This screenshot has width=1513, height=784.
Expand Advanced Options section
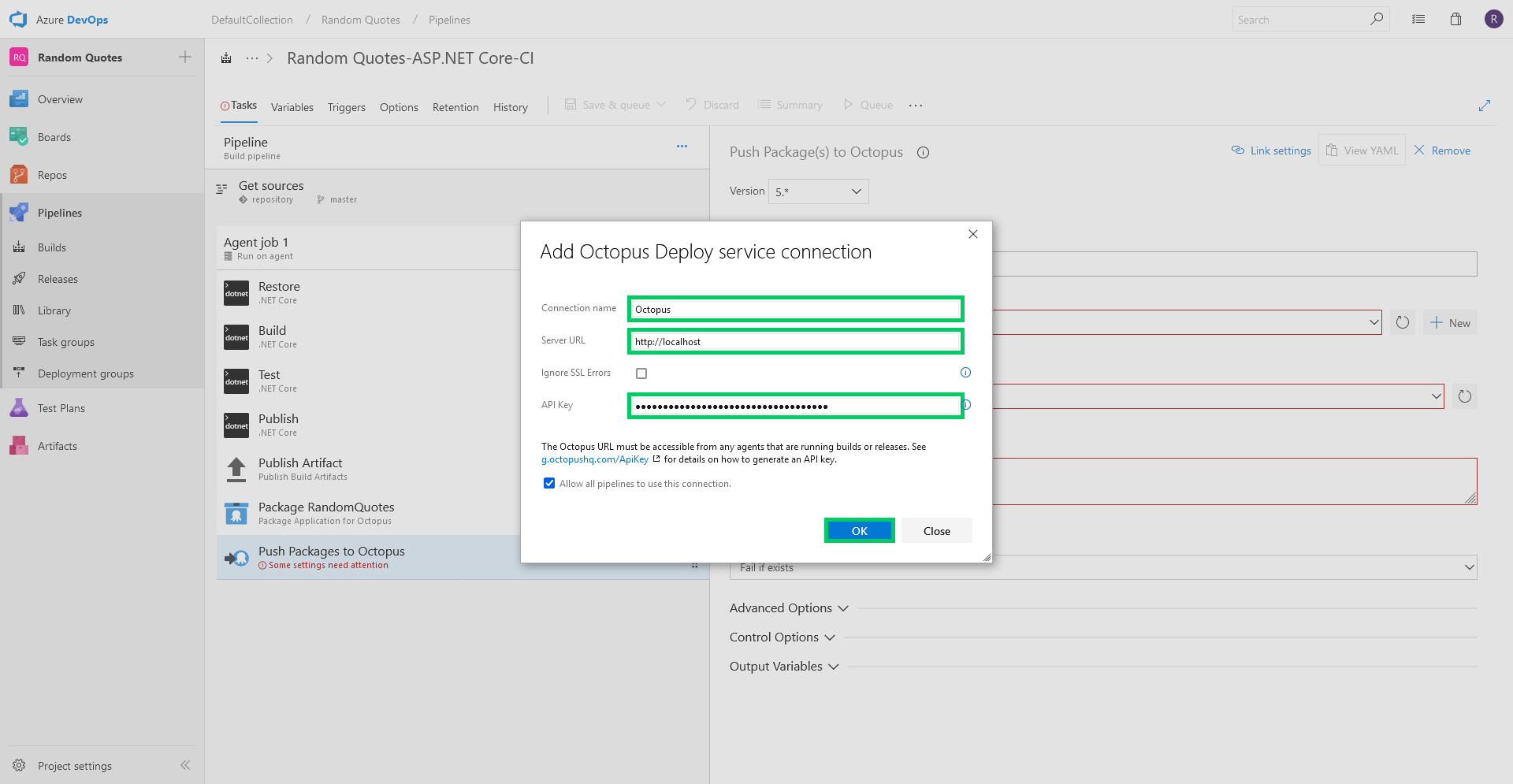coord(789,608)
